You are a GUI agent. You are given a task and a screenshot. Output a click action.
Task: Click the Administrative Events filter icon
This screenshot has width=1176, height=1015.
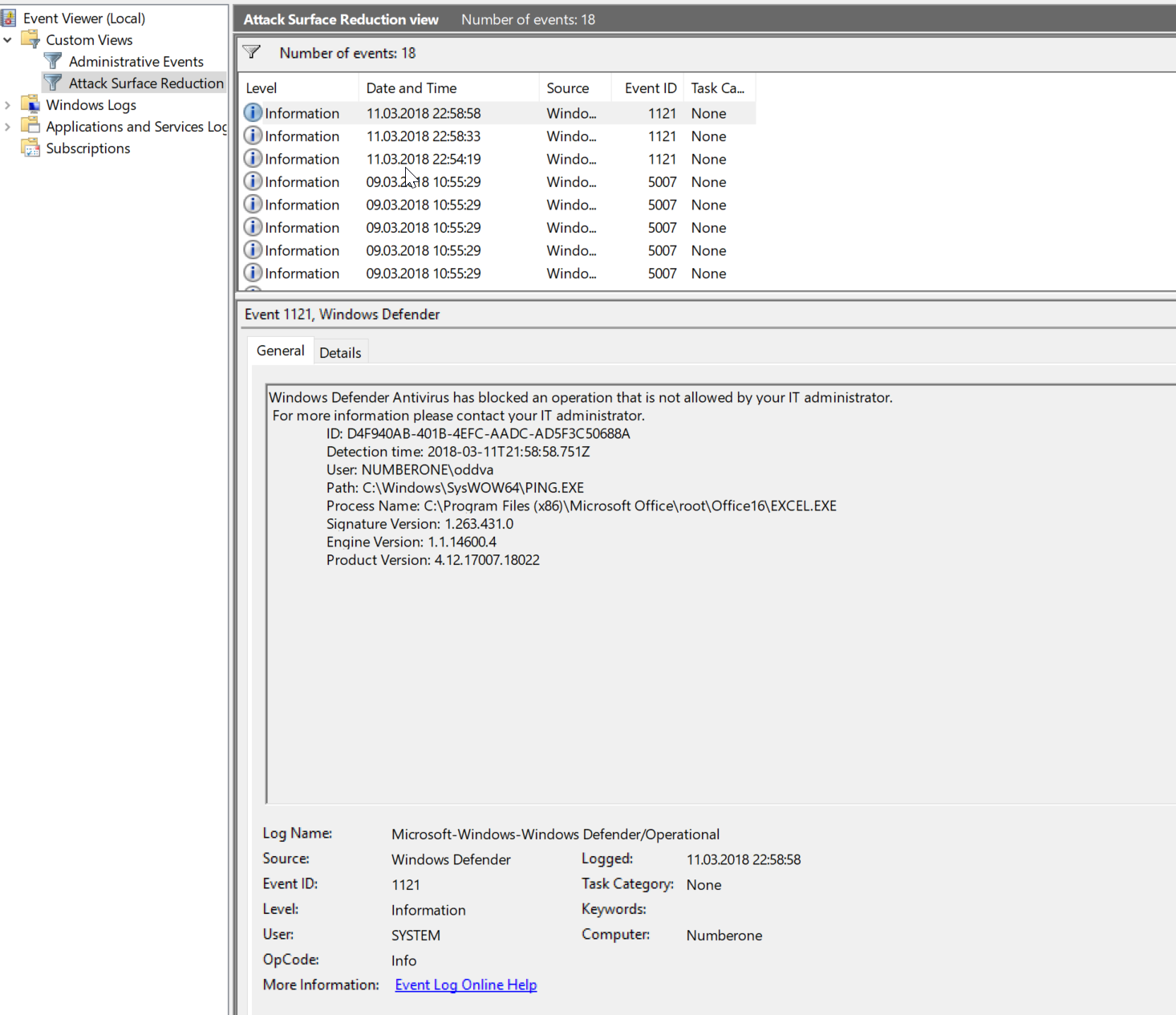pyautogui.click(x=53, y=61)
